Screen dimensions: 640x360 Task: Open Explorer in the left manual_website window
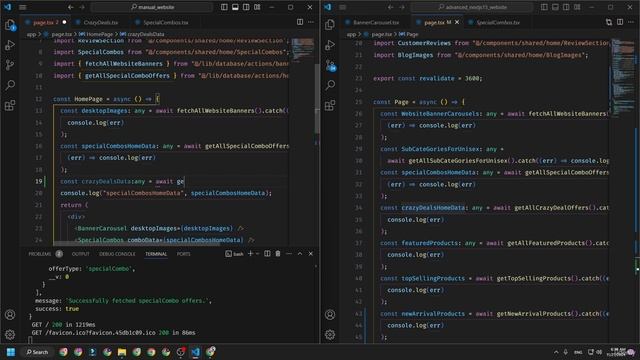click(x=10, y=25)
